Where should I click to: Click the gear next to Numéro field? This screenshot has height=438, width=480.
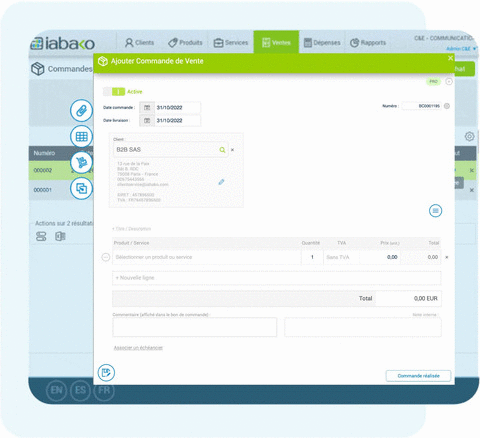447,106
